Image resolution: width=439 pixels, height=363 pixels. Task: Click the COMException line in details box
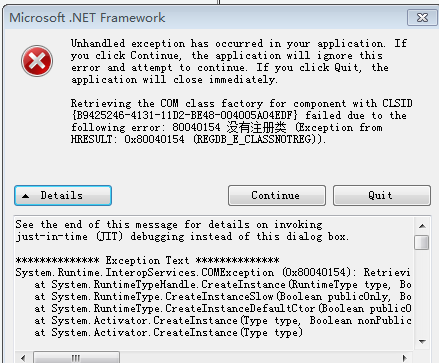coord(213,272)
